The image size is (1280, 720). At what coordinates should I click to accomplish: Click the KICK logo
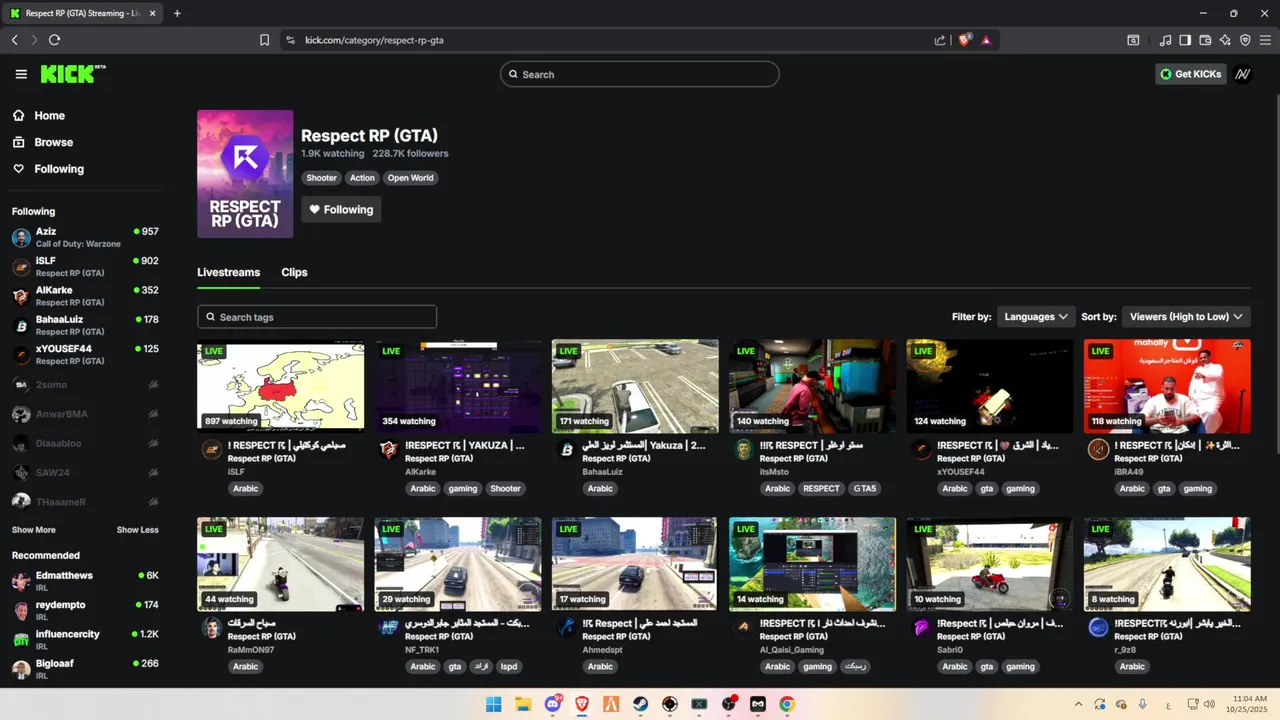click(73, 74)
